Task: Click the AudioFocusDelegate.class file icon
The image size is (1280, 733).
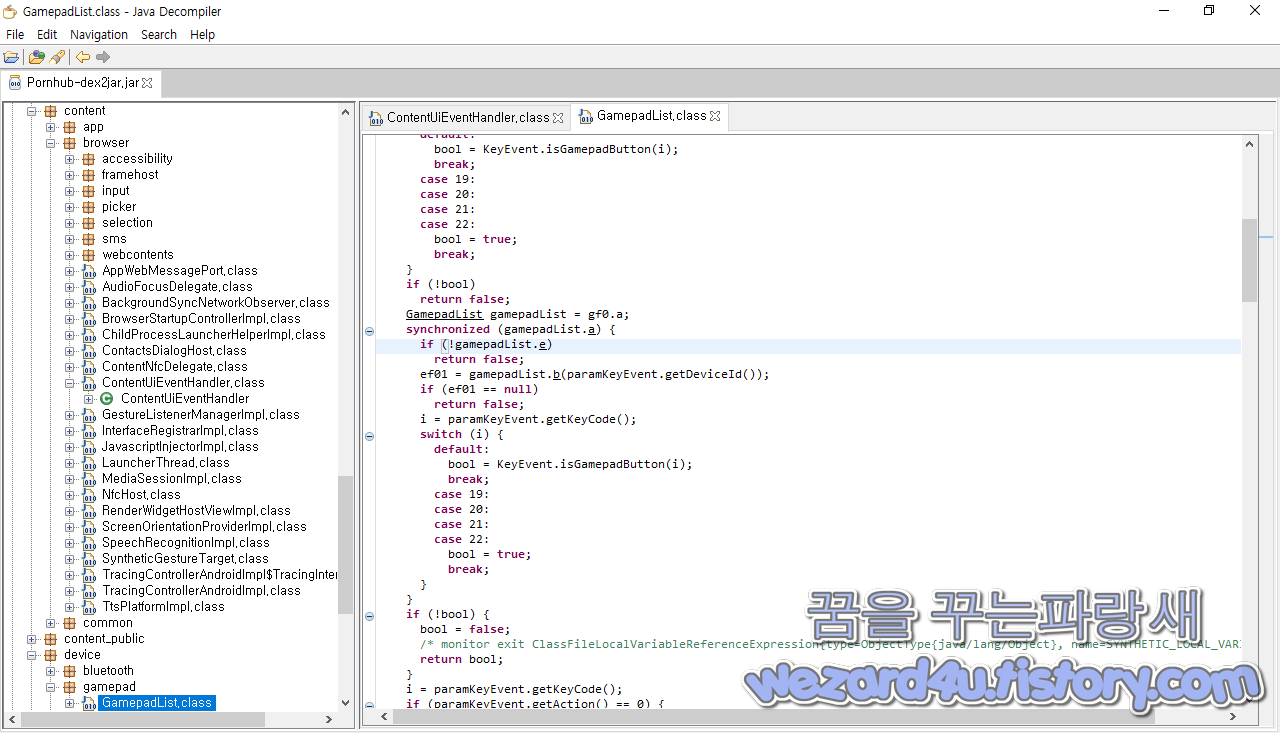Action: (x=88, y=287)
